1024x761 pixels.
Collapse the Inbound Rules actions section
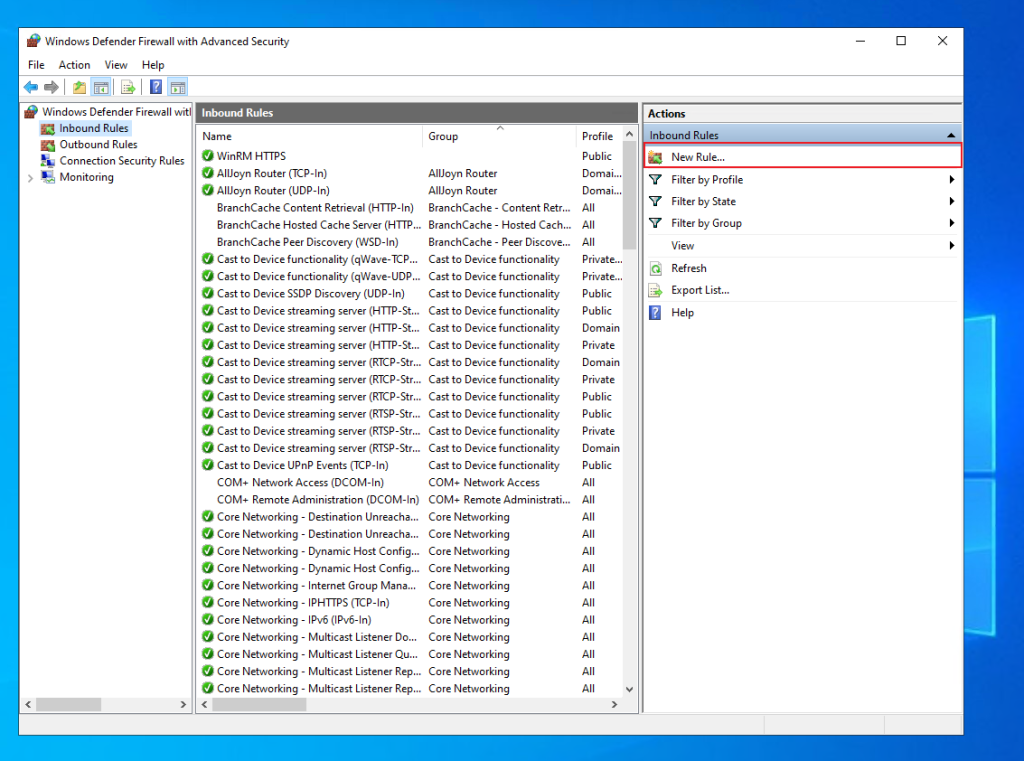[952, 134]
